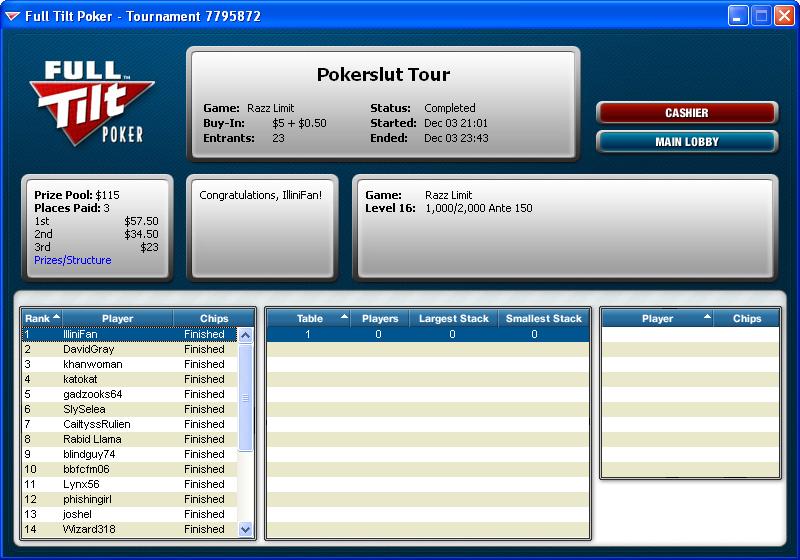Screen dimensions: 800x560
Task: Sort tables by Table column header
Action: coord(309,318)
